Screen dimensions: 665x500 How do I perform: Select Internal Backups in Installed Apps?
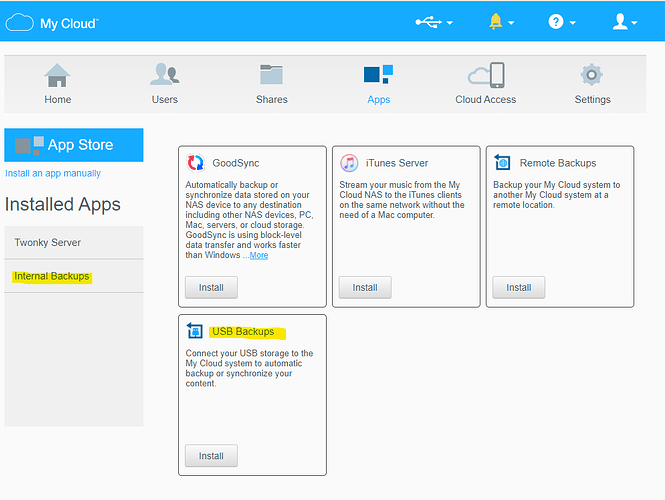coord(74,277)
